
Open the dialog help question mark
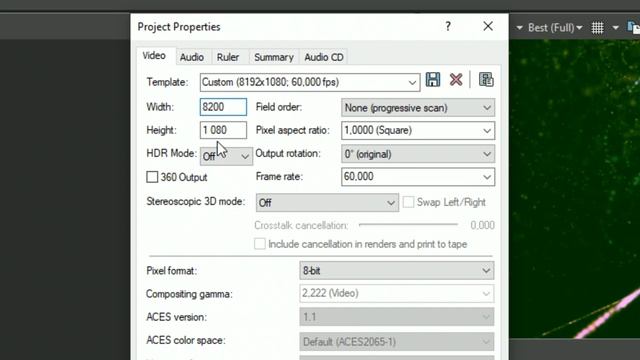click(x=448, y=27)
